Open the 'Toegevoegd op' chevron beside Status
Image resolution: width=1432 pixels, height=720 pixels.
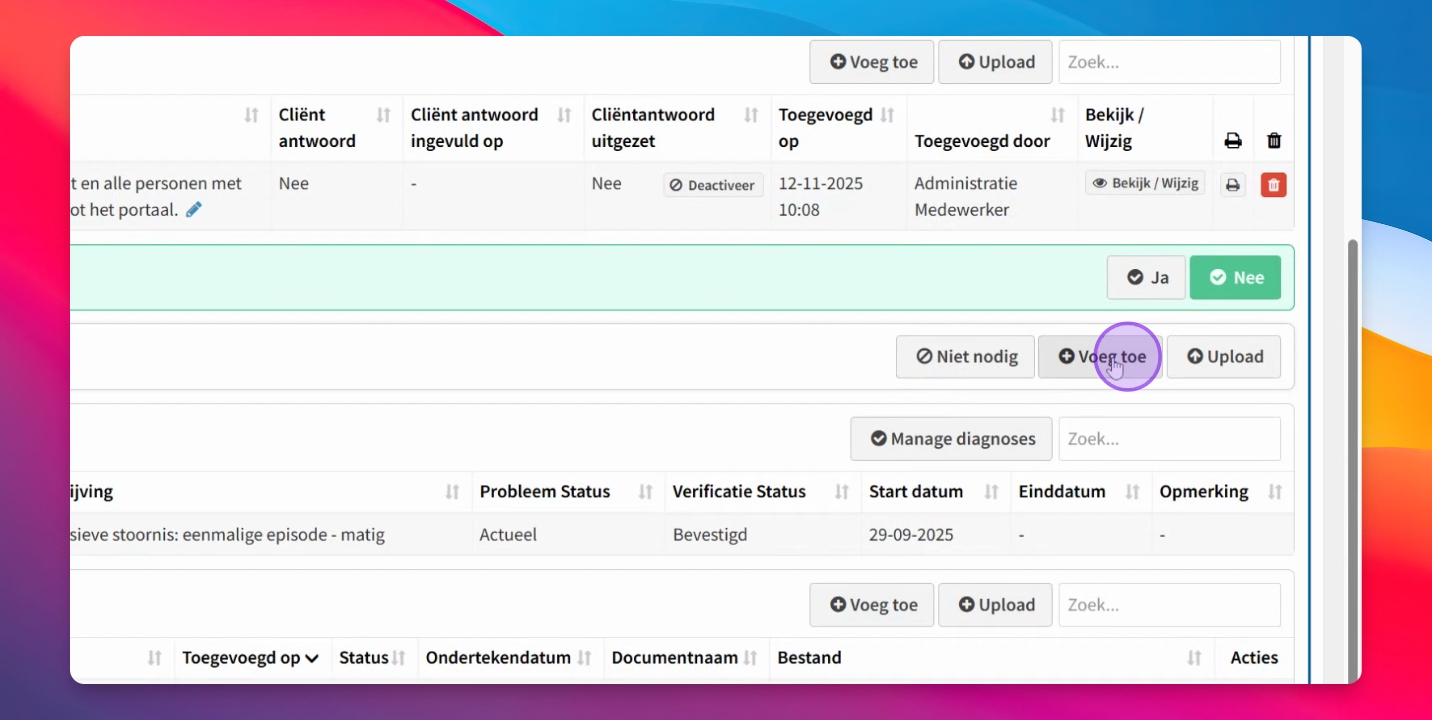coord(312,658)
